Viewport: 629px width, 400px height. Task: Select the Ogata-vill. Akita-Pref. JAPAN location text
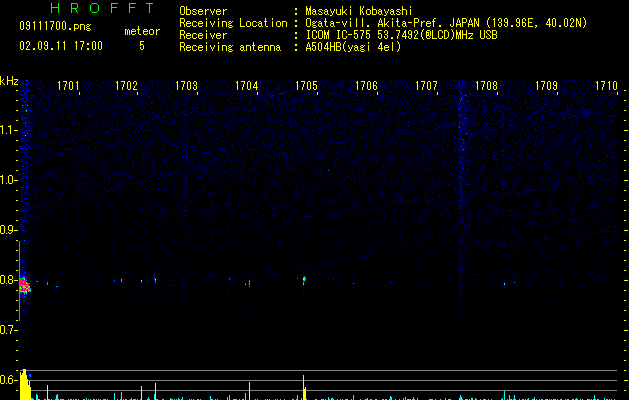point(446,23)
